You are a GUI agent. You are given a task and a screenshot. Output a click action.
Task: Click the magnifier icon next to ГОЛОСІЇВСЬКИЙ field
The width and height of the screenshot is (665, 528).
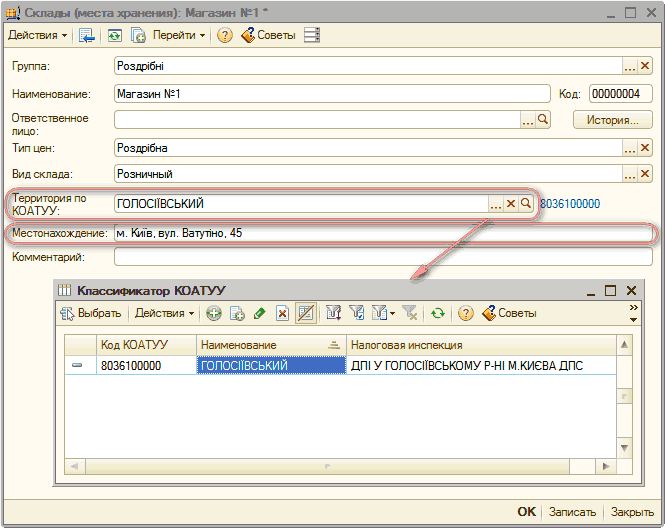point(526,203)
